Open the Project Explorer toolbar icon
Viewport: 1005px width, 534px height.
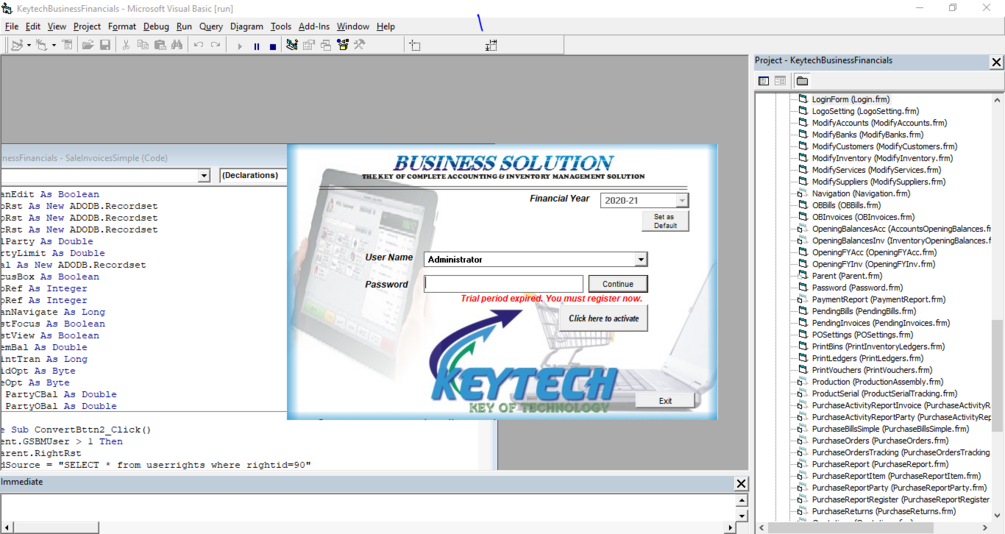pyautogui.click(x=292, y=45)
